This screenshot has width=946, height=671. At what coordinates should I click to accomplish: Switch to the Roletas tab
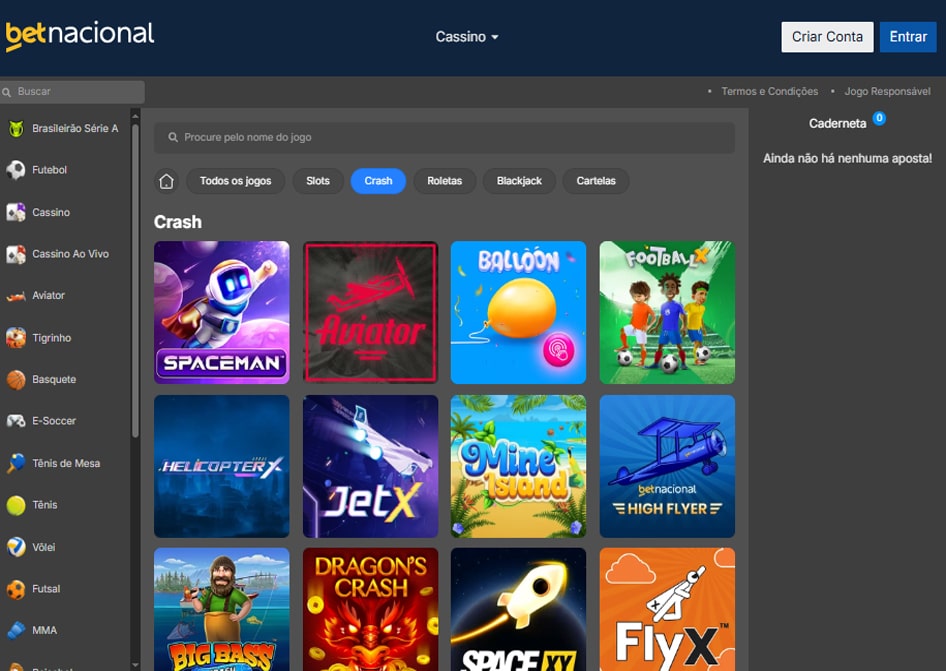tap(445, 181)
